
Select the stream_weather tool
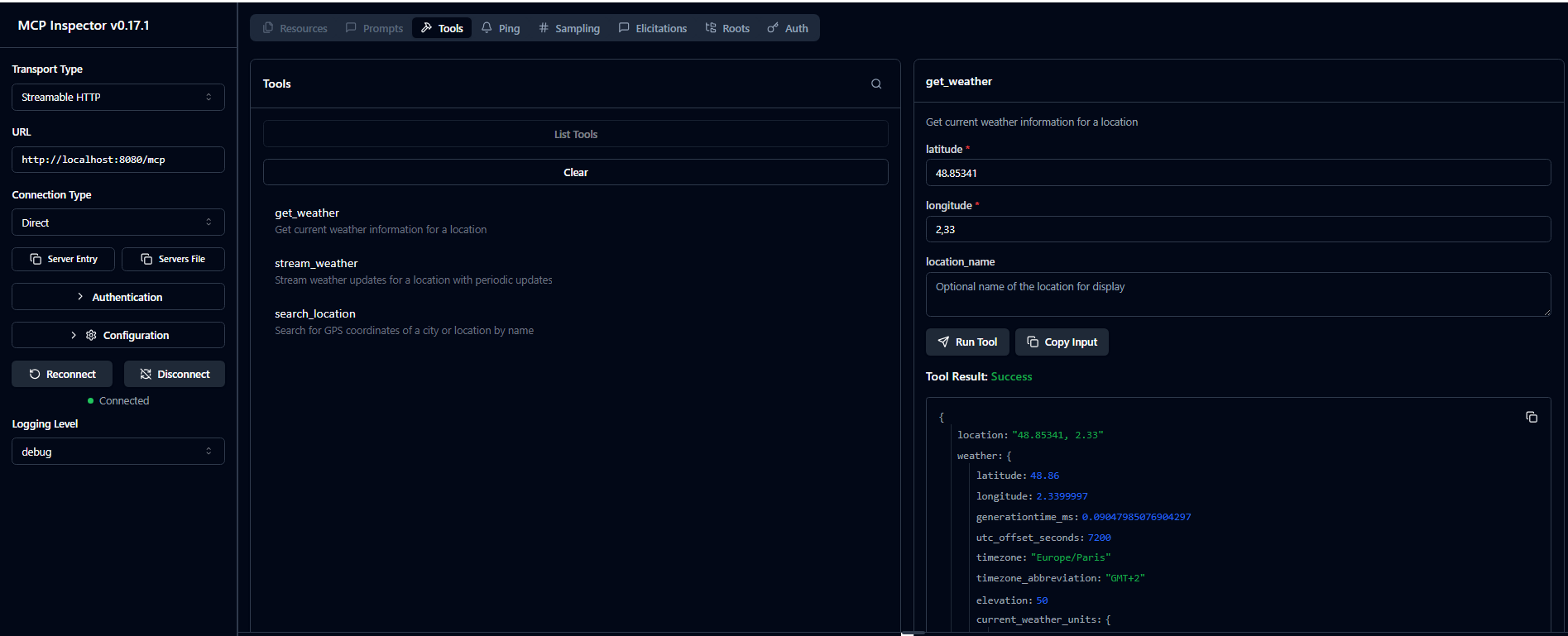pyautogui.click(x=316, y=264)
